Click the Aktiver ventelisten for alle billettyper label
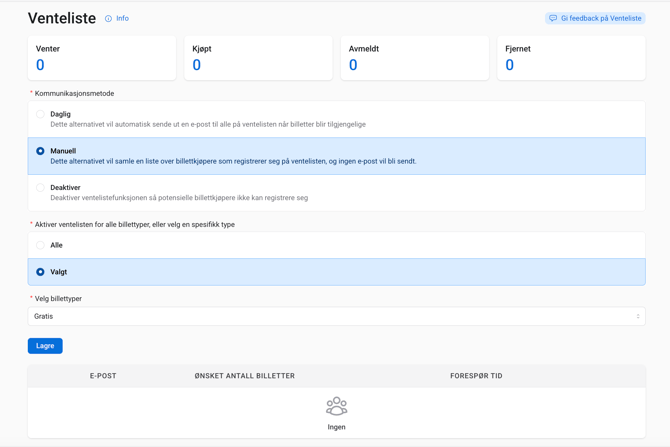 (135, 224)
